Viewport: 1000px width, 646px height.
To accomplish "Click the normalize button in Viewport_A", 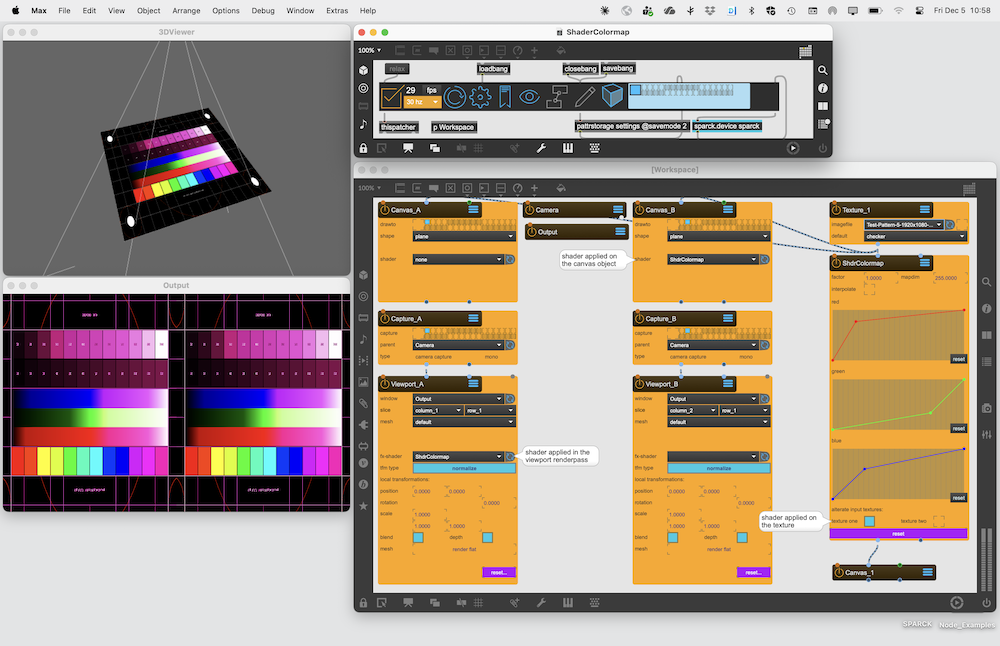I will click(464, 468).
